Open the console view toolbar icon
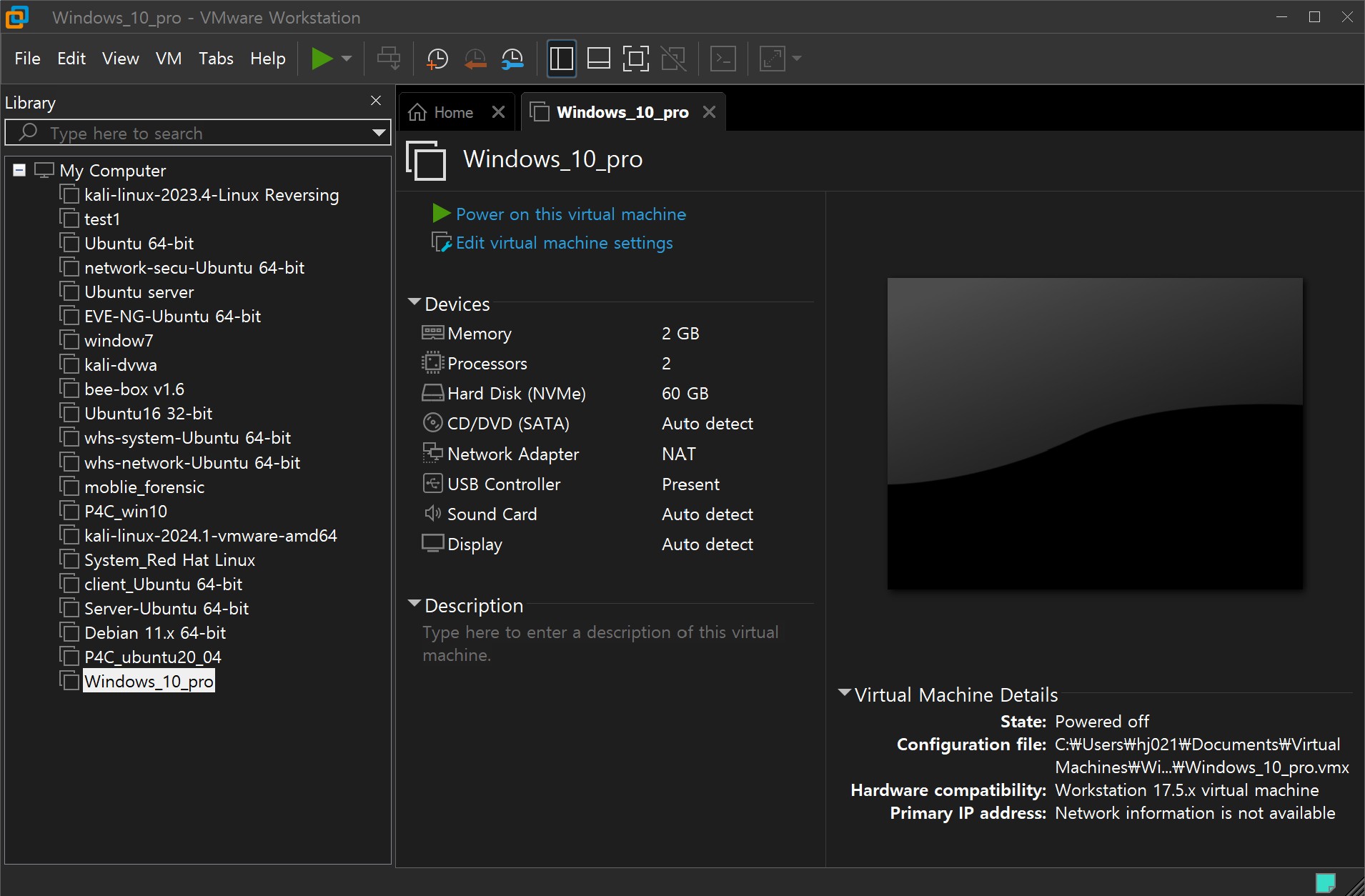The image size is (1365, 896). click(723, 59)
